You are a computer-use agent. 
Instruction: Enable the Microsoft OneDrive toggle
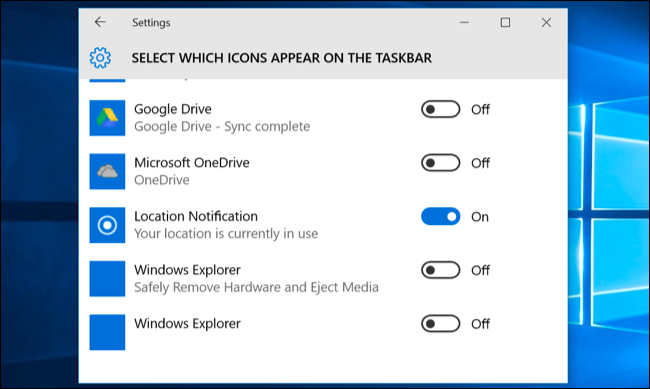point(441,163)
